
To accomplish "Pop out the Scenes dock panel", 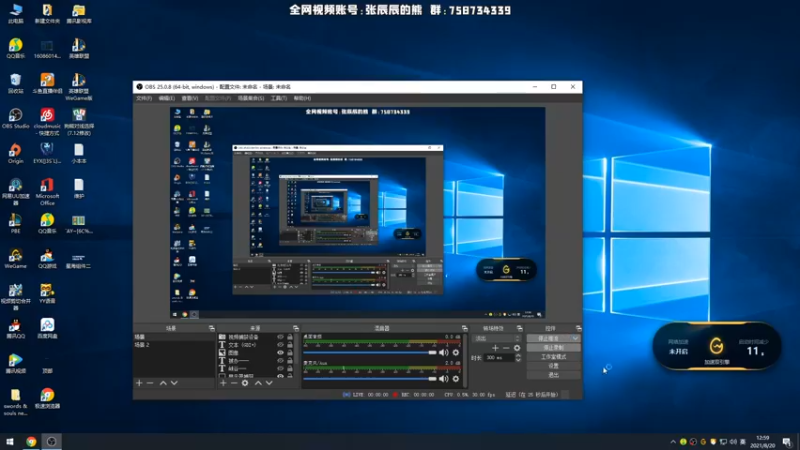I will click(x=212, y=329).
